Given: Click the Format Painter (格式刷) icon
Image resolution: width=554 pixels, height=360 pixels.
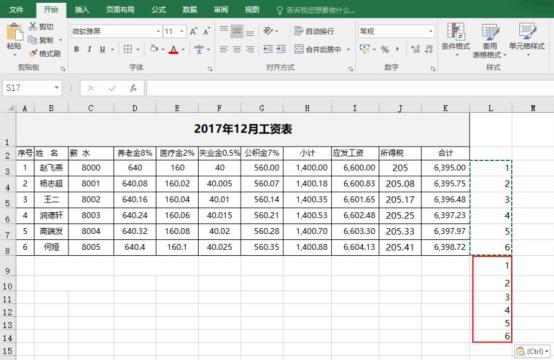Looking at the screenshot, I should [33, 53].
